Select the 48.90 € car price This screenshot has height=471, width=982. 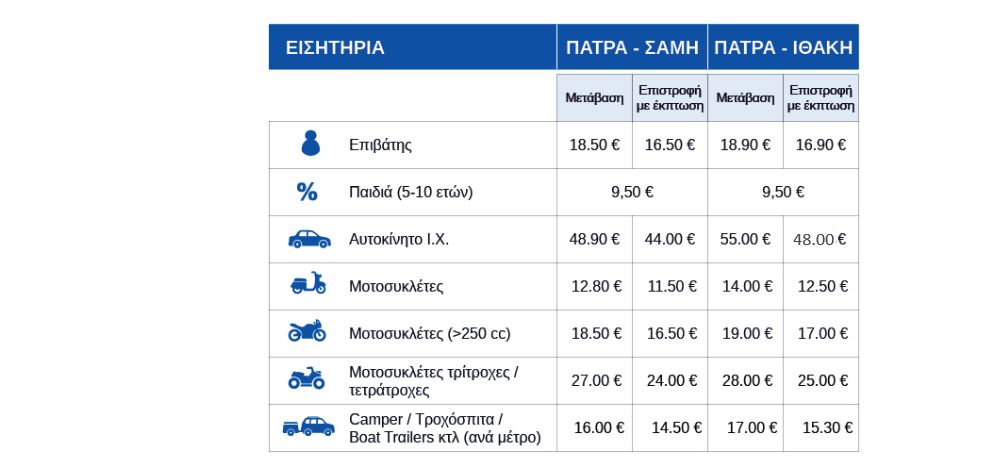tap(594, 239)
